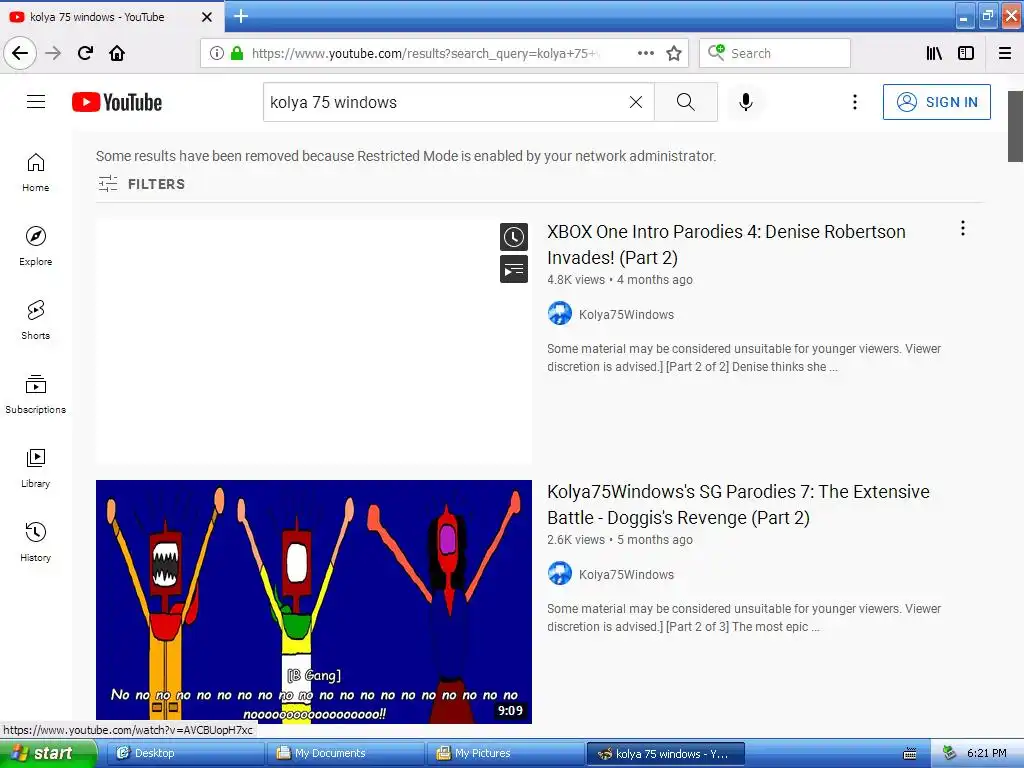Open Kolya75Windows channel under SG Parodies video

click(626, 575)
